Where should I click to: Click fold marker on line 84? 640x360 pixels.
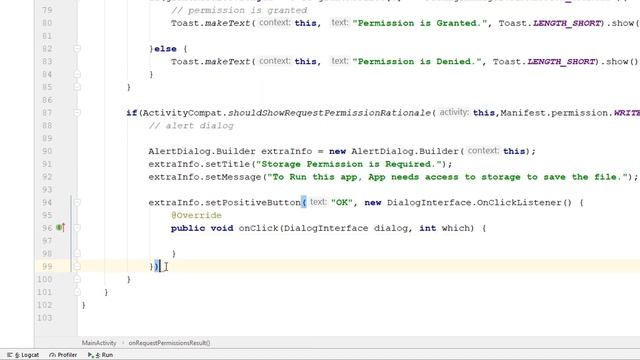[77, 74]
